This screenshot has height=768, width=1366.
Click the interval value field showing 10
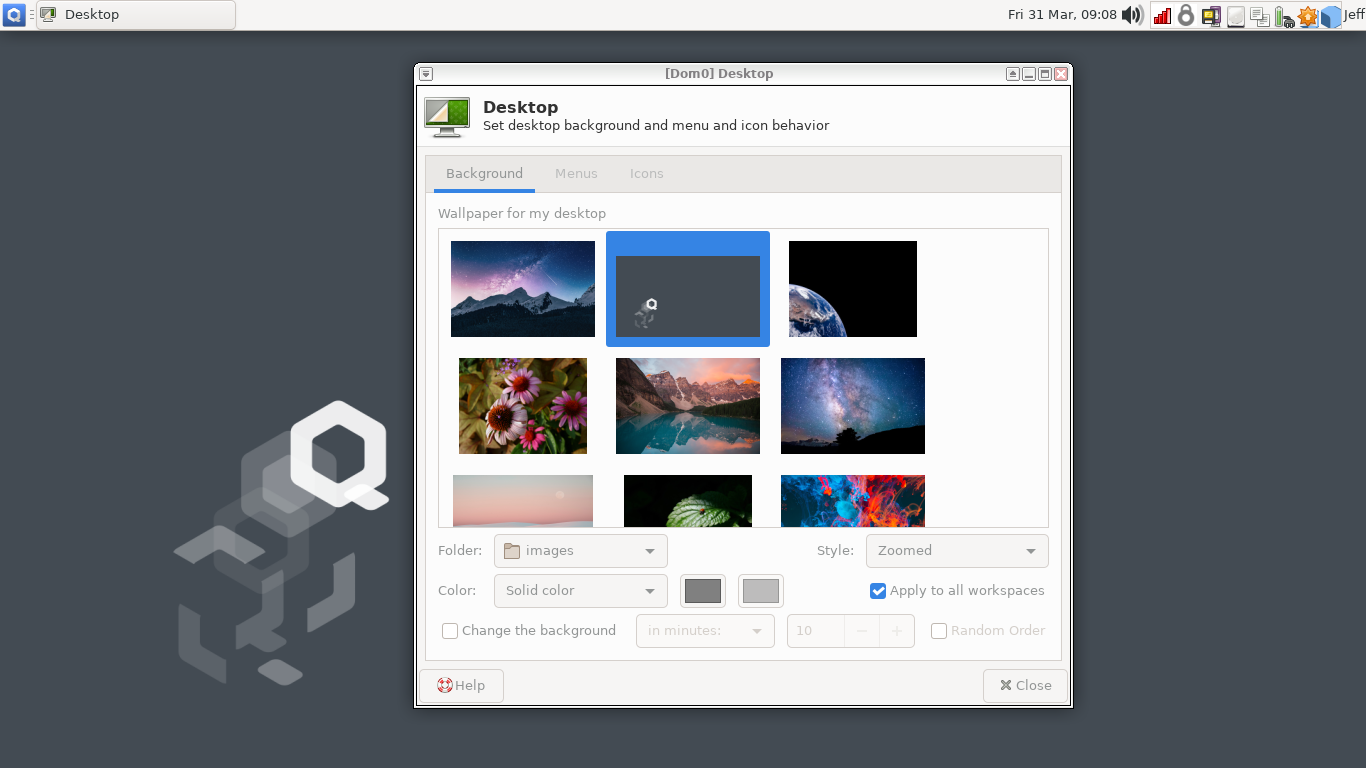click(x=816, y=631)
